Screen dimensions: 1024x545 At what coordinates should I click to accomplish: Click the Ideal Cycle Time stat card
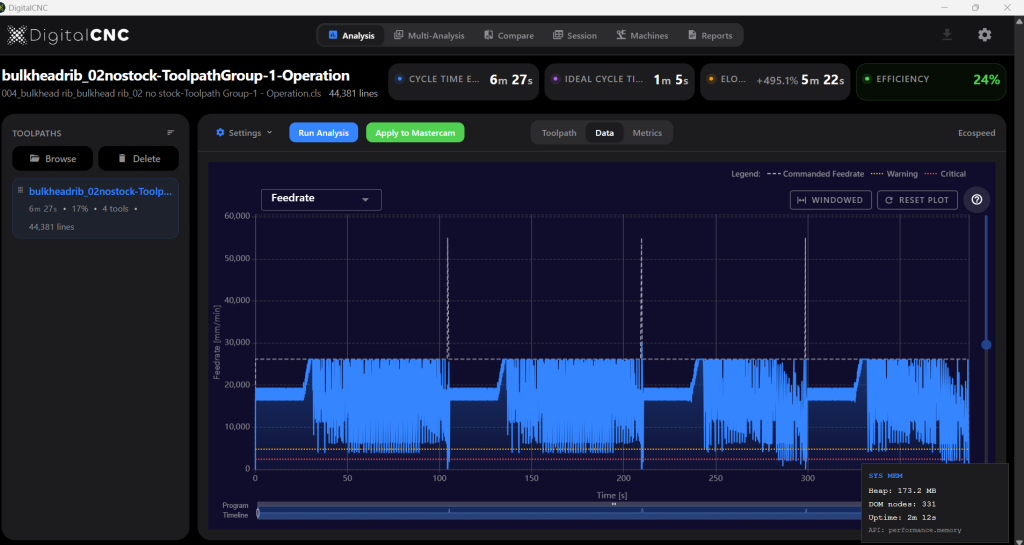tap(620, 81)
